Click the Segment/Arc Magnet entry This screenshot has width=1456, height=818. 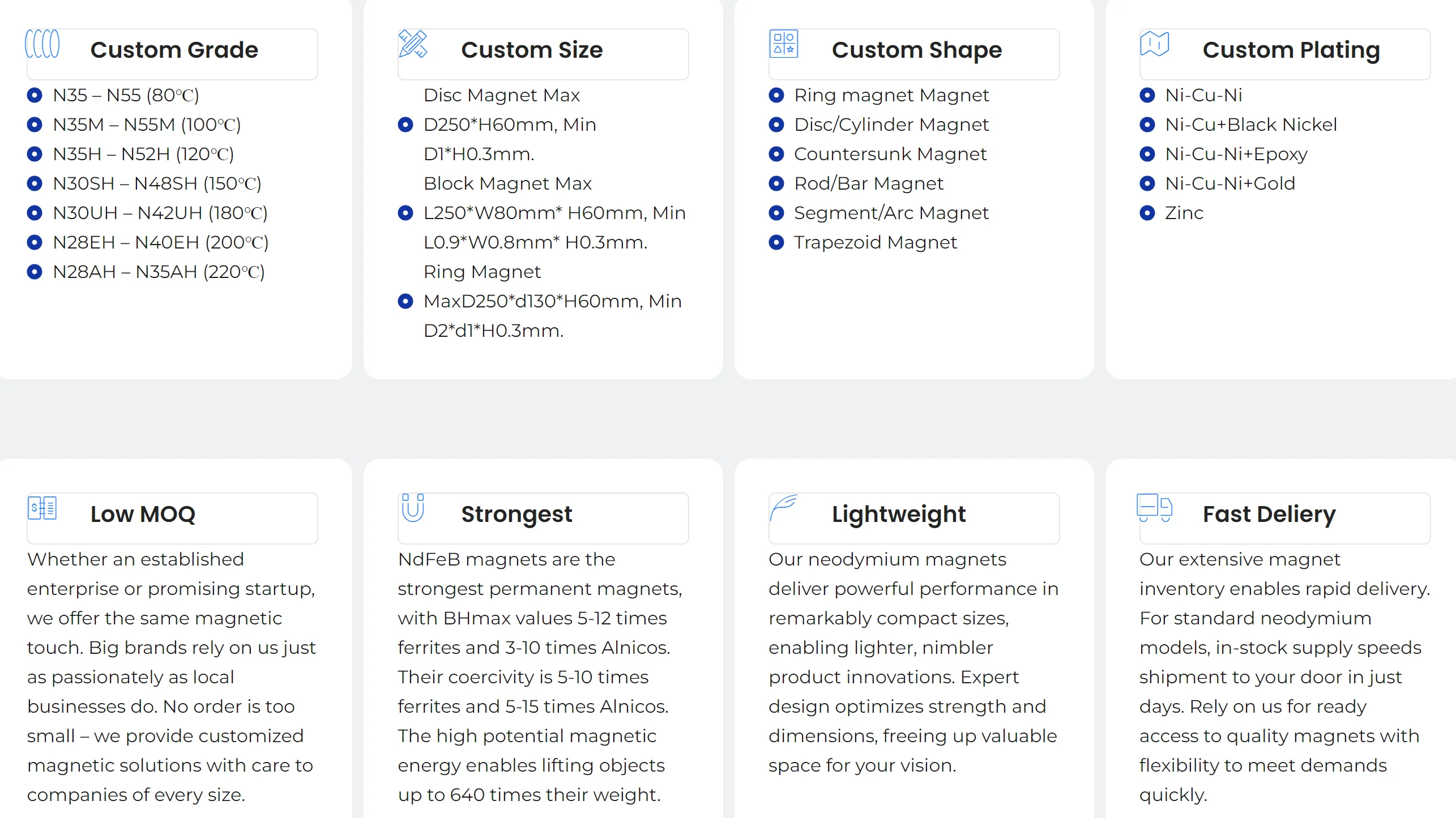click(891, 213)
